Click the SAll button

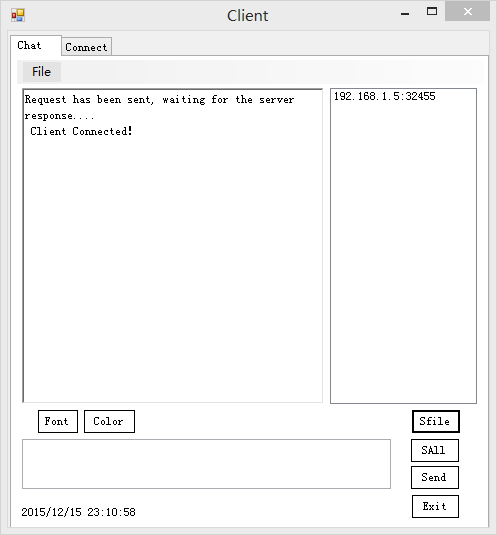pos(435,450)
